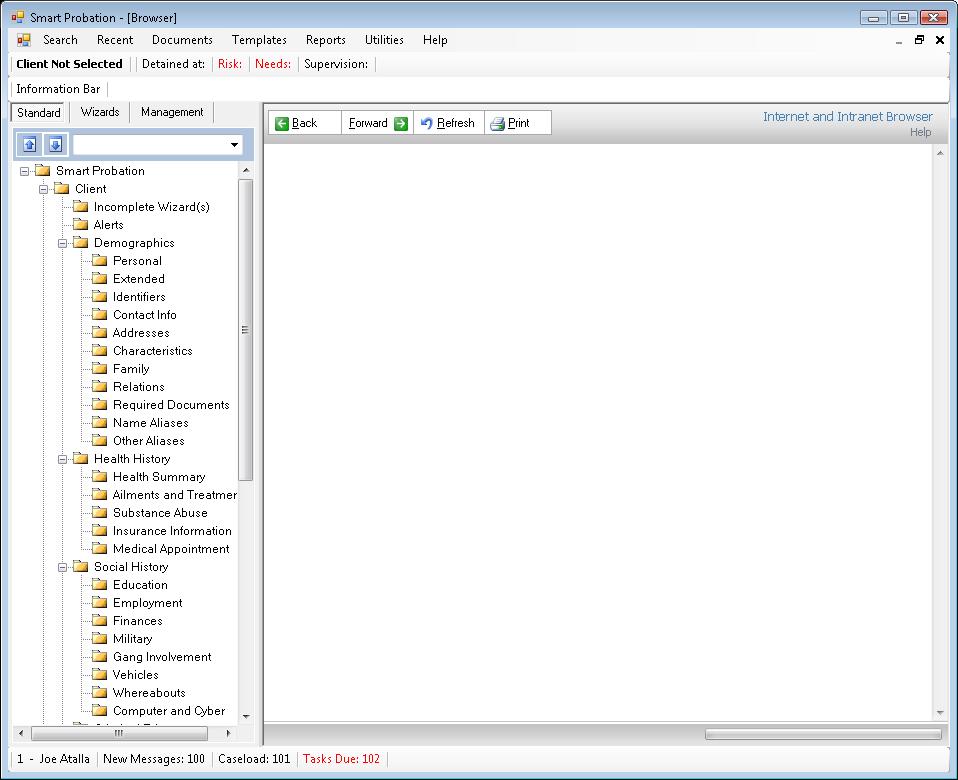The width and height of the screenshot is (958, 780).
Task: Click the Demographics folder icon
Action: (81, 242)
